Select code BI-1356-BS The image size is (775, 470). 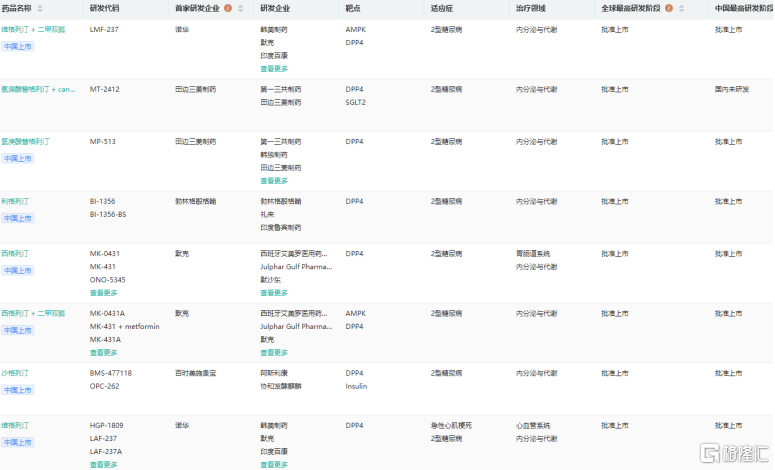pos(108,214)
